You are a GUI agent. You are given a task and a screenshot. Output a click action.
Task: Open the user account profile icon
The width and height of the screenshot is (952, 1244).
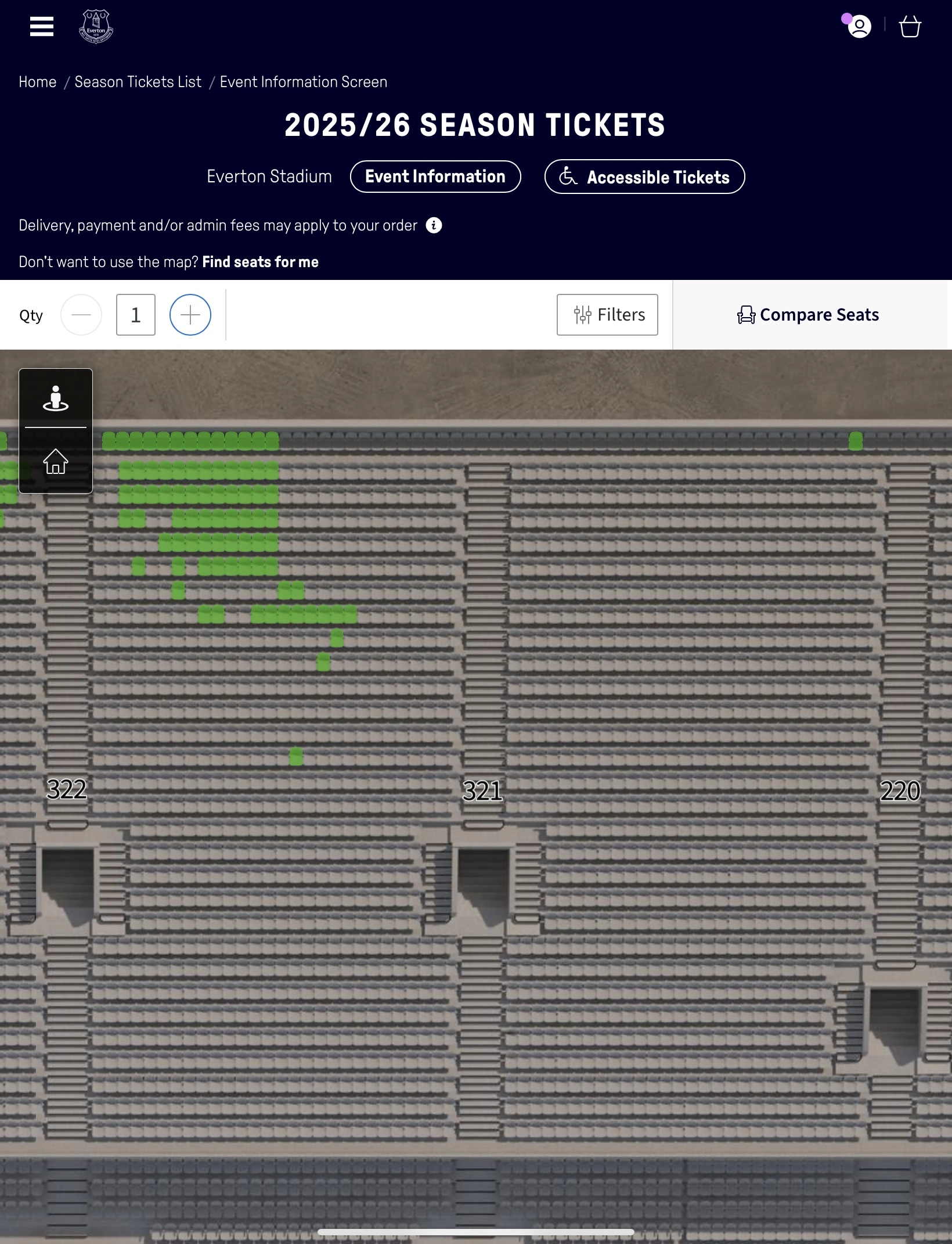click(x=859, y=27)
